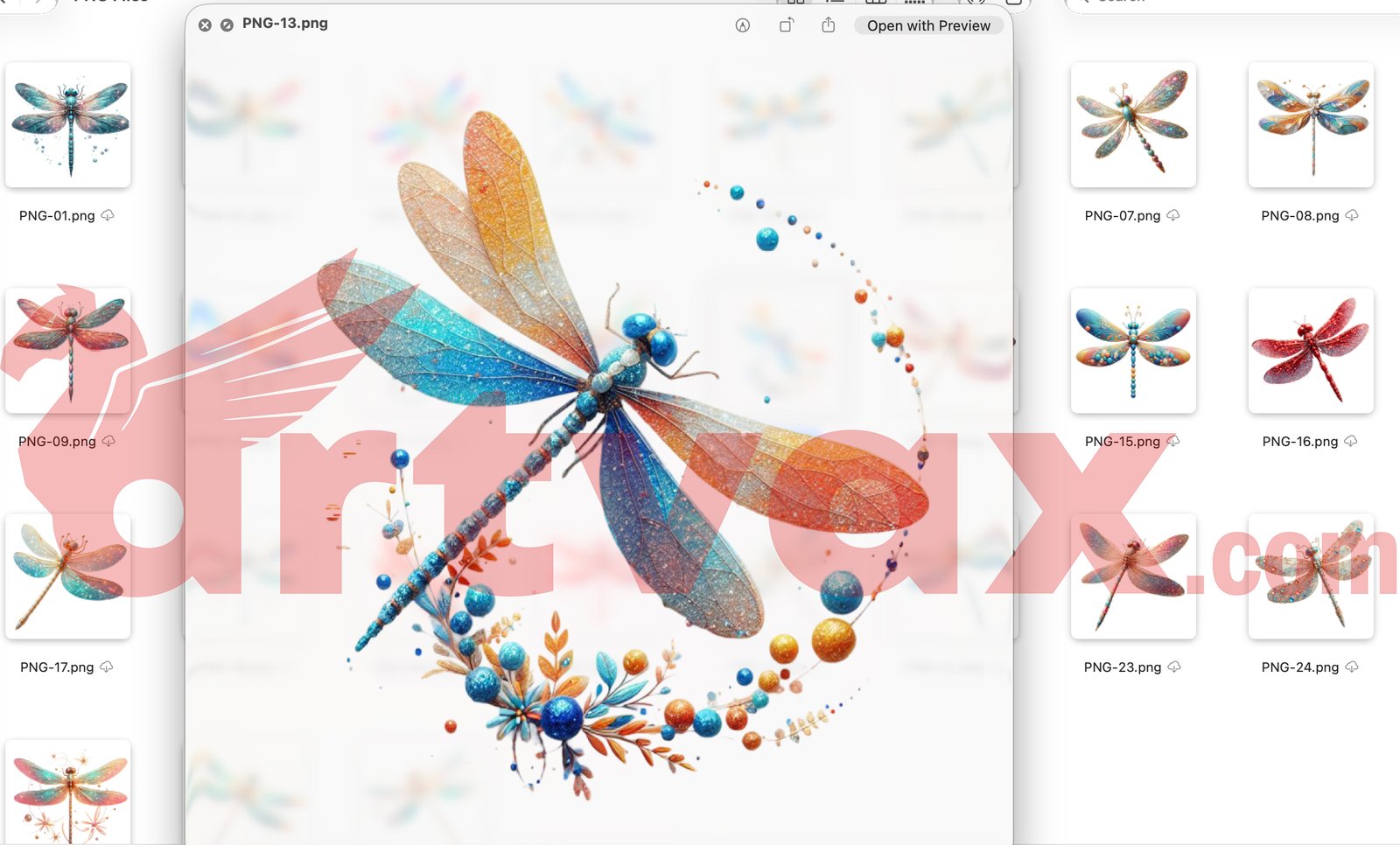Click cloud icon next to PNG-24.png
Screen dimensions: 1400x845
pos(1352,667)
